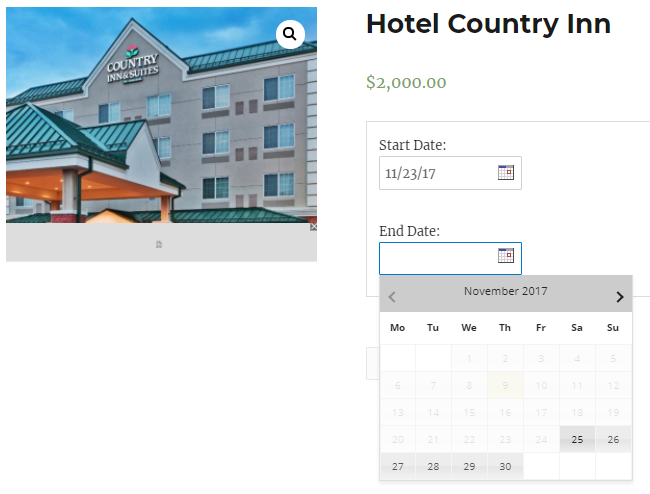Go to next month in calendar
The width and height of the screenshot is (650, 494).
[619, 296]
